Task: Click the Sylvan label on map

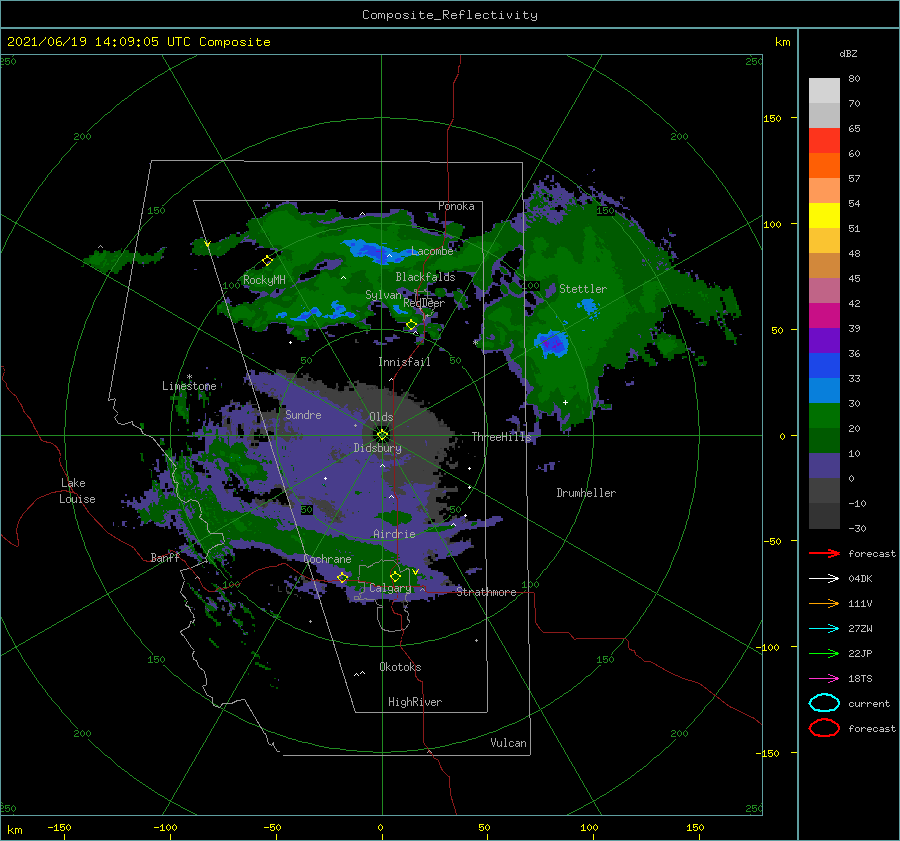Action: coord(383,295)
